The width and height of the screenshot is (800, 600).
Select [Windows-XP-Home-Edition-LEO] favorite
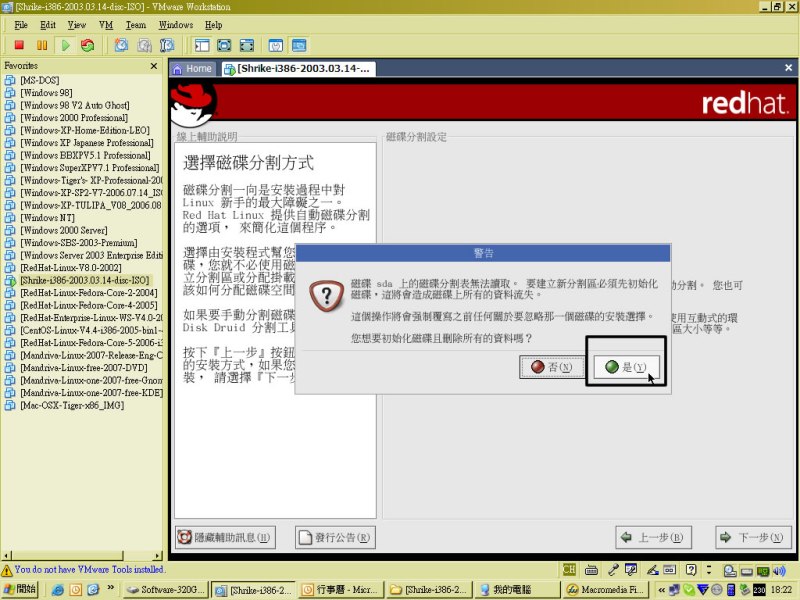tap(85, 130)
